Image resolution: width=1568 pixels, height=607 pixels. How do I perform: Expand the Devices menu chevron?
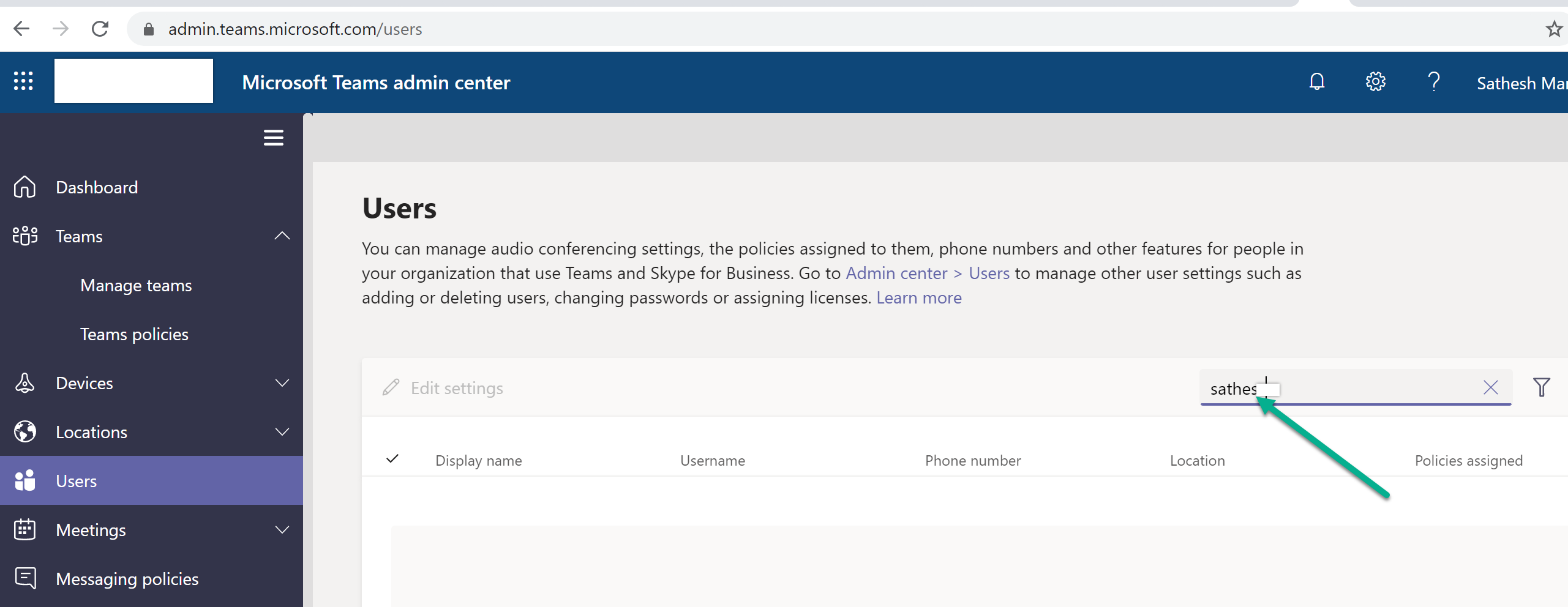click(282, 383)
